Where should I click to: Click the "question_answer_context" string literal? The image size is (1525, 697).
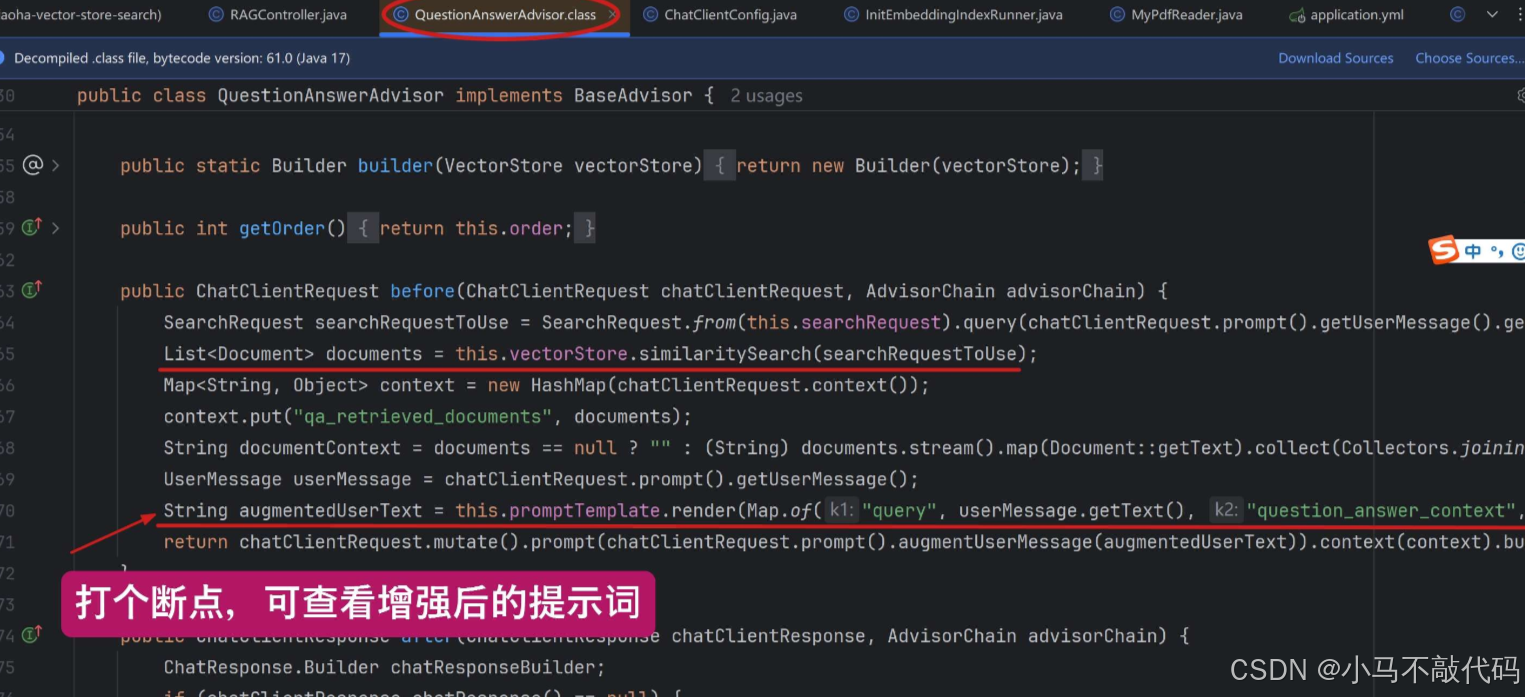[x=1381, y=510]
